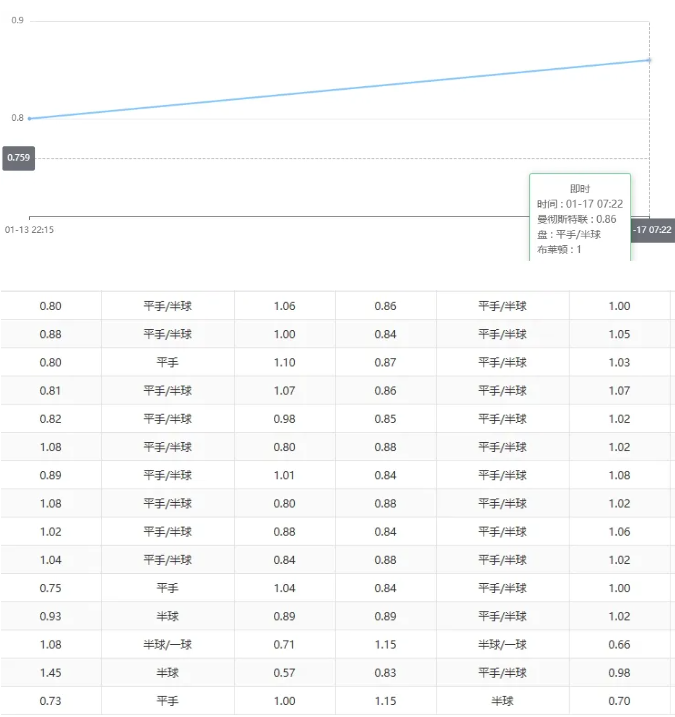Select the cell with value 0.57
Viewport: 675px width, 717px height.
point(284,673)
